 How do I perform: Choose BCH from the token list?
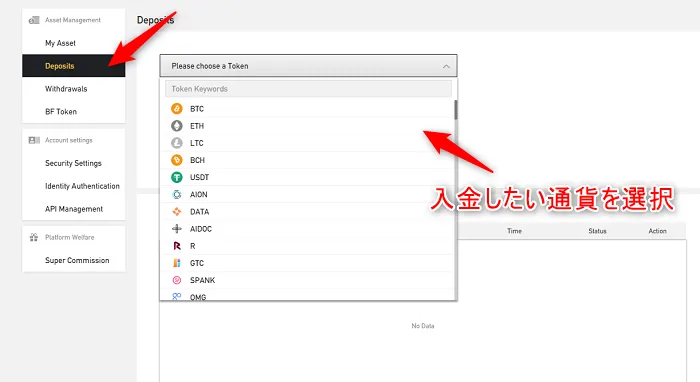(308, 160)
